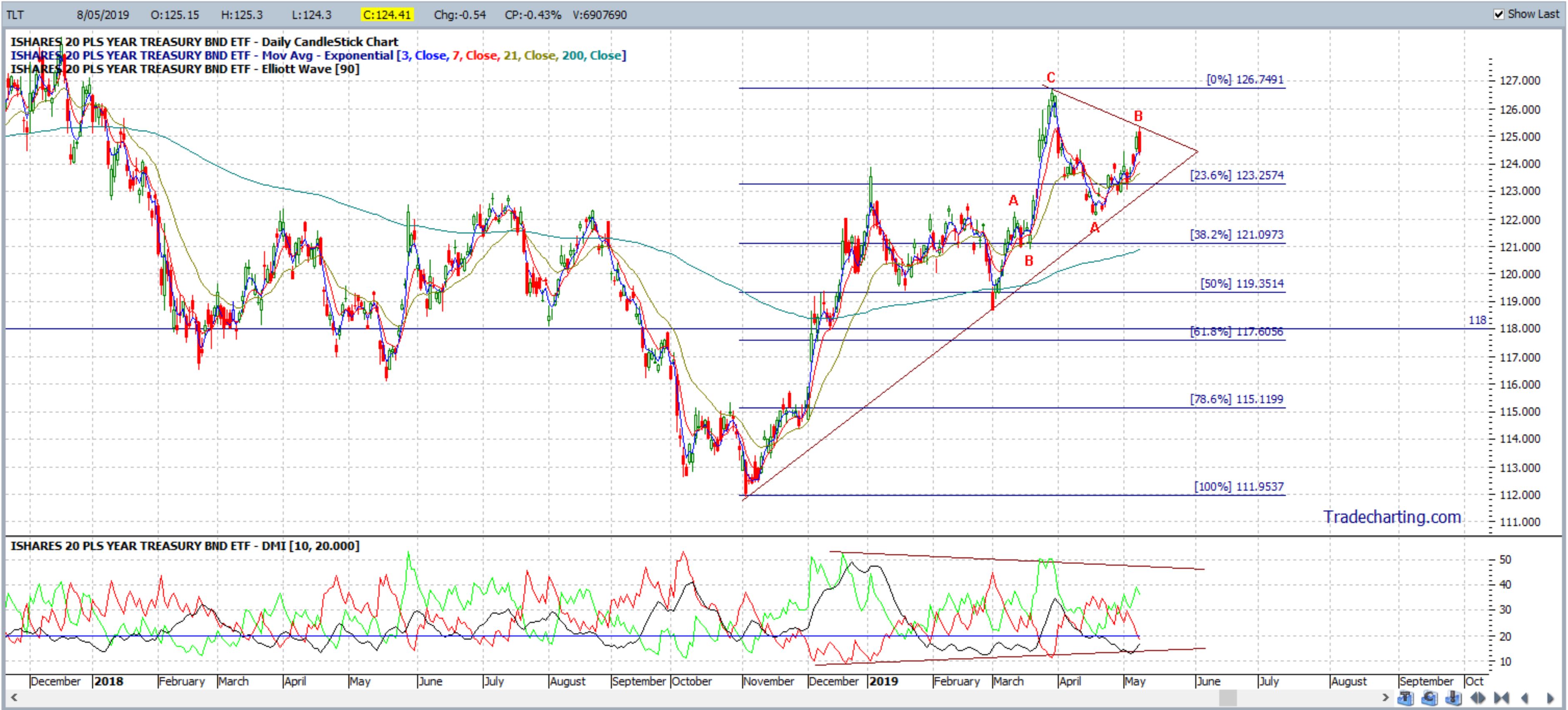Click the O:125.15 open readout

point(175,15)
